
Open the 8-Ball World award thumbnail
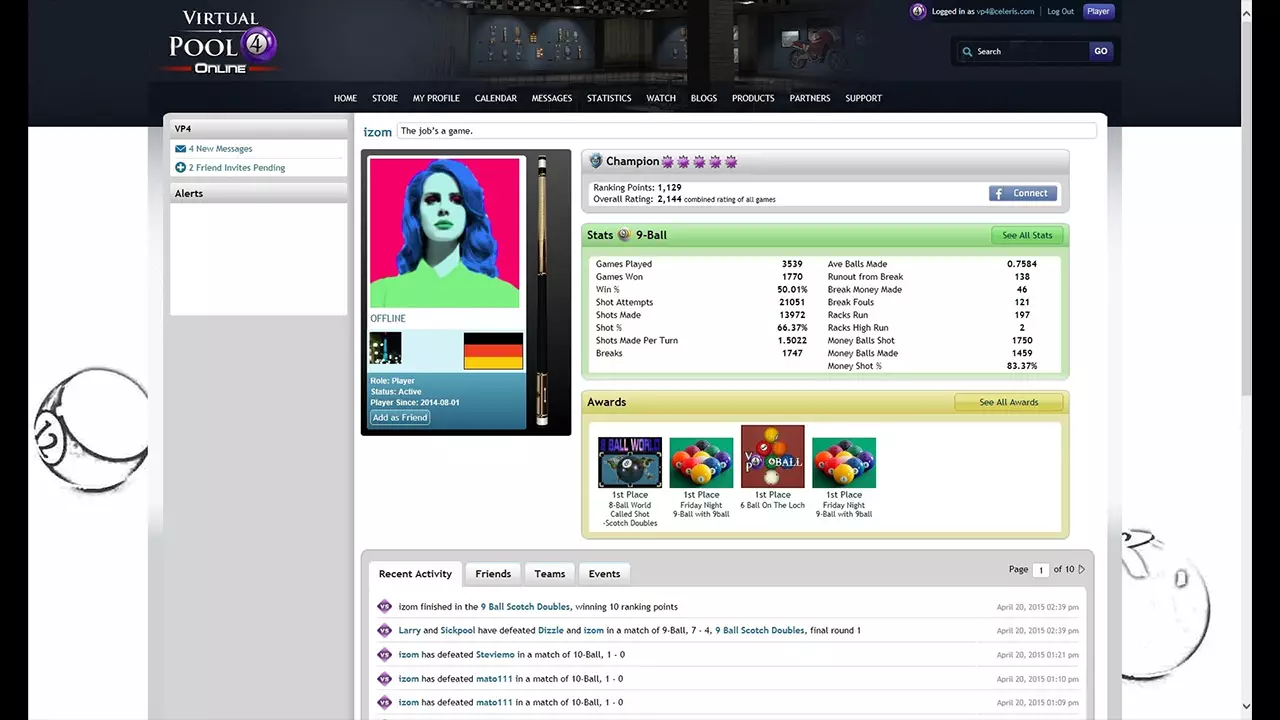[630, 463]
